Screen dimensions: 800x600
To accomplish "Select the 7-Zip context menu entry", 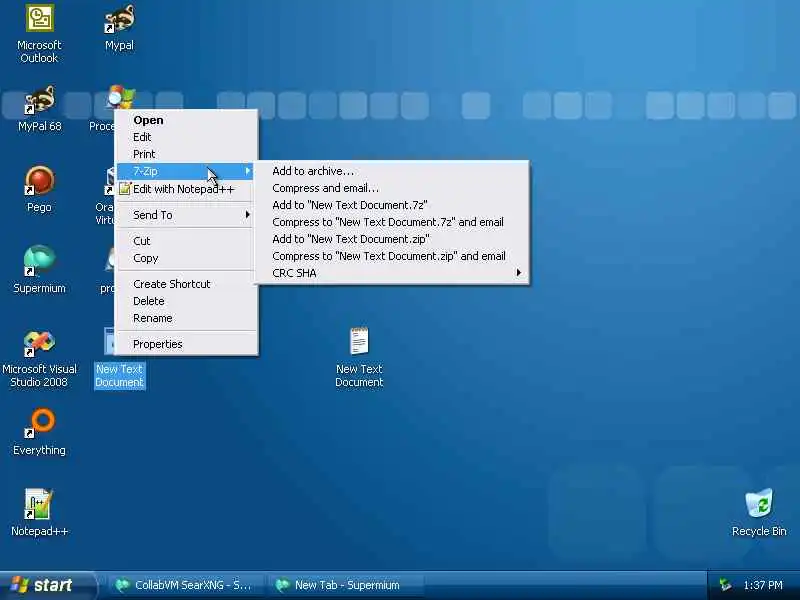I will (x=187, y=171).
